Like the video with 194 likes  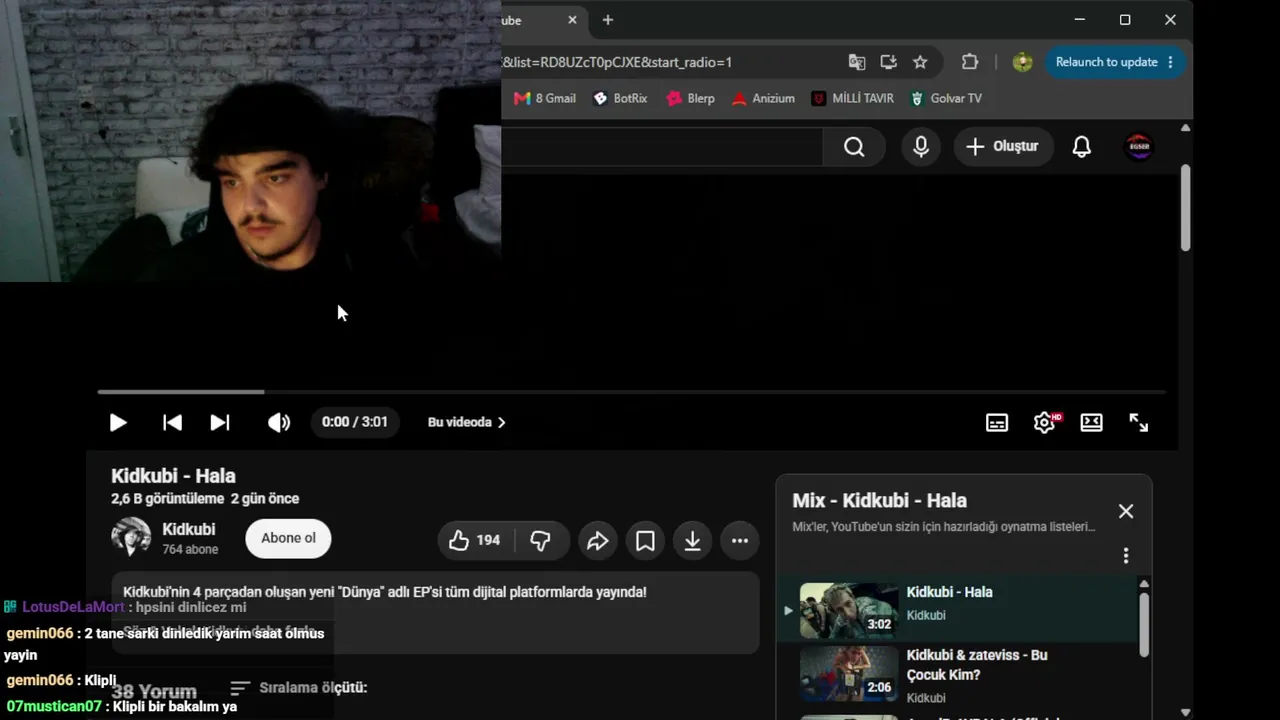[475, 541]
